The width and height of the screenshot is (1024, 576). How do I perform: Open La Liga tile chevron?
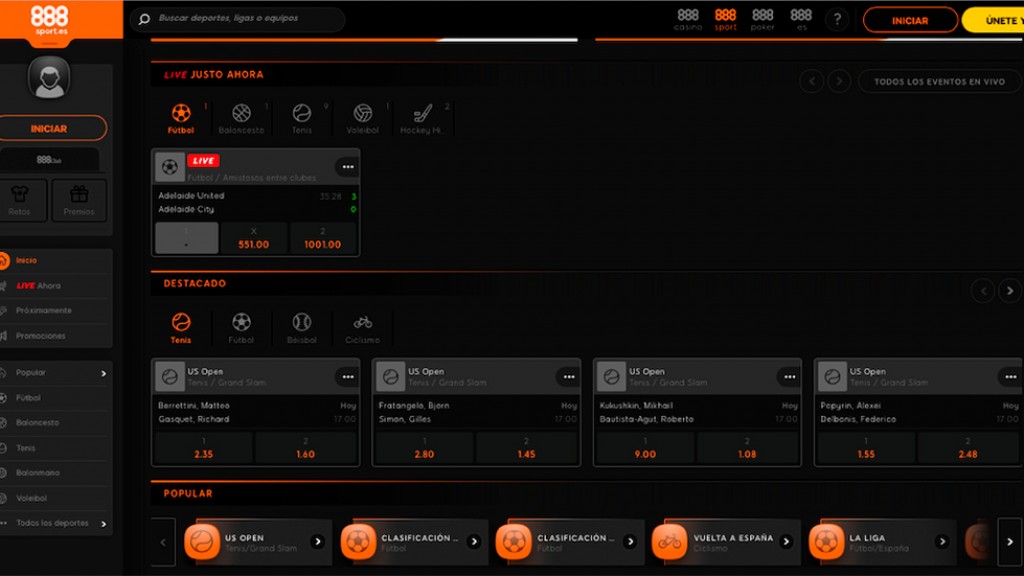pos(942,541)
